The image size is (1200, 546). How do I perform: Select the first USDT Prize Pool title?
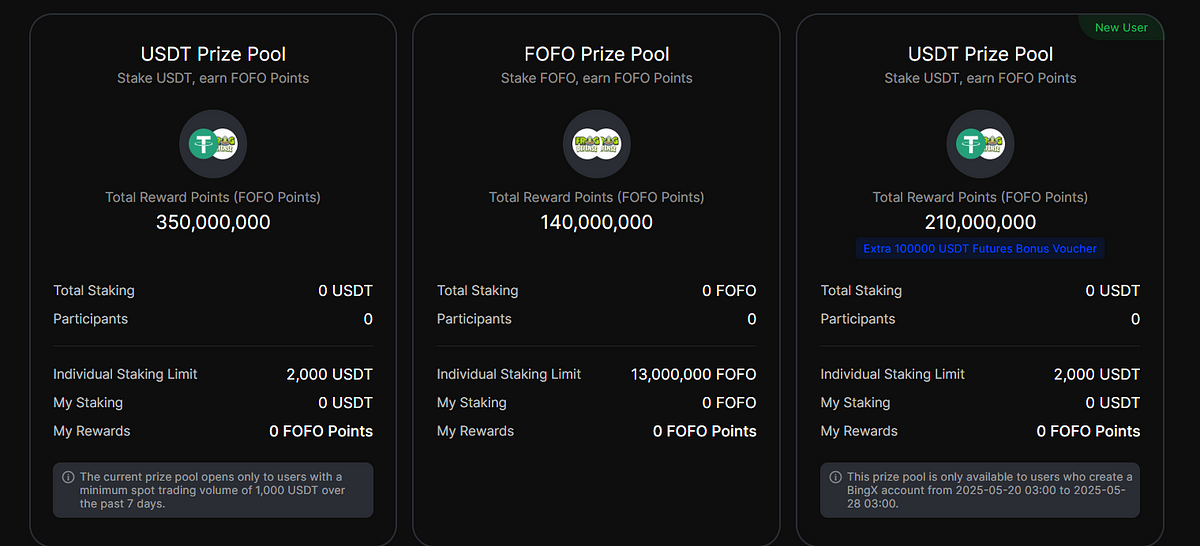pyautogui.click(x=213, y=54)
